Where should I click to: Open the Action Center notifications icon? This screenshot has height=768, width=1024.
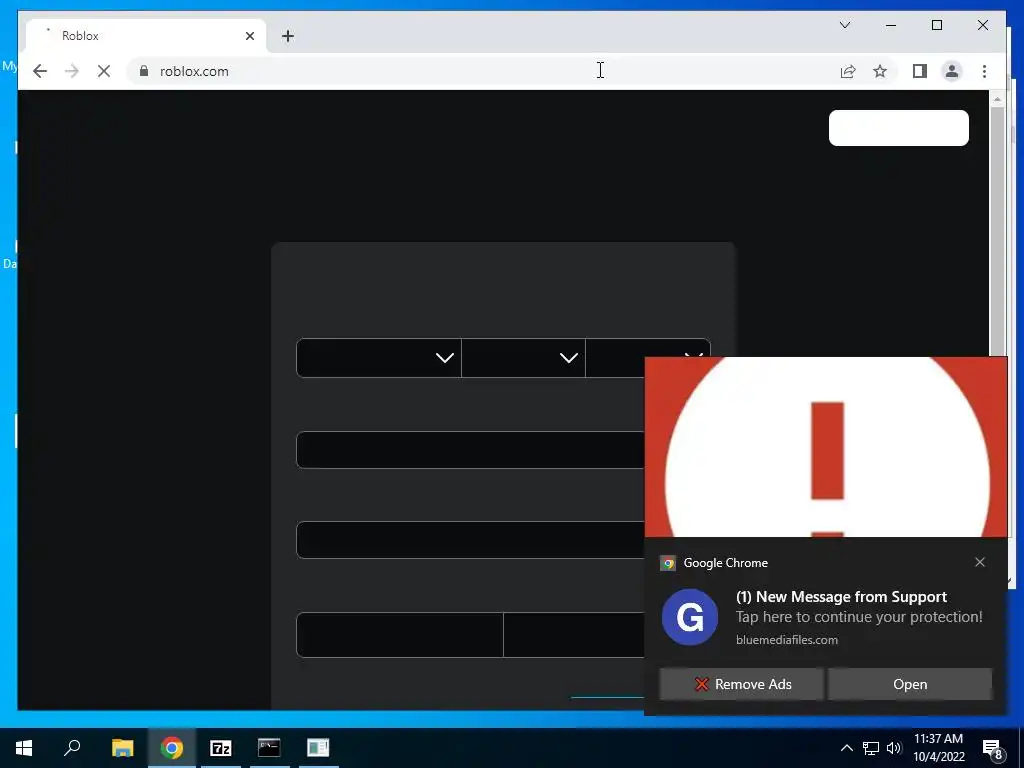coord(993,748)
